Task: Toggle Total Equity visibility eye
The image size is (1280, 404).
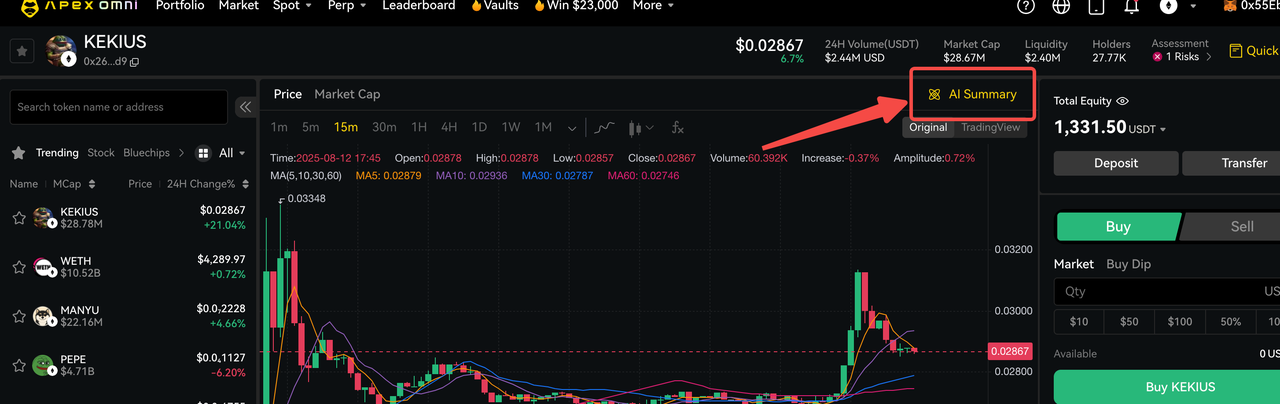Action: click(1123, 101)
